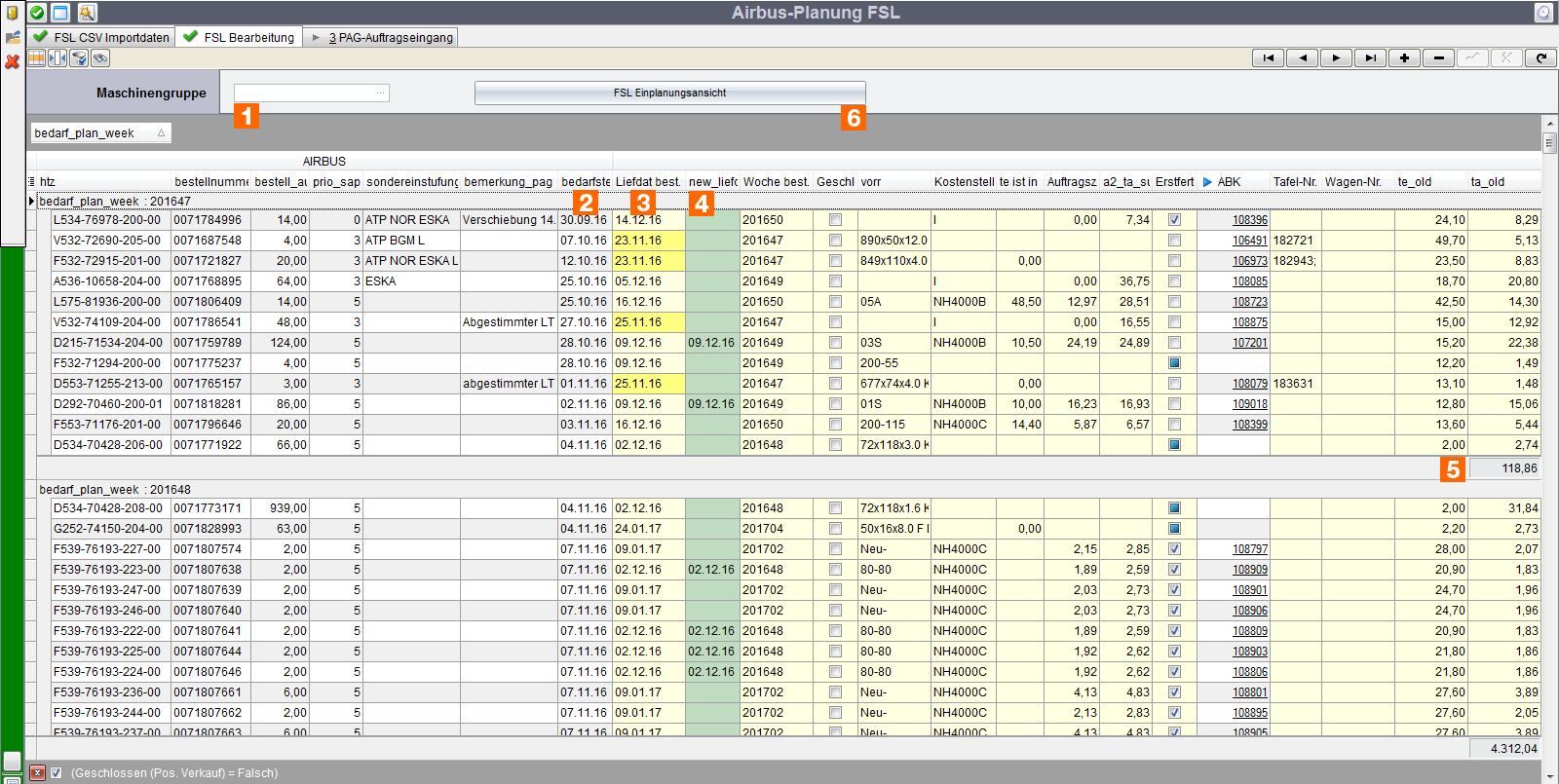Image resolution: width=1559 pixels, height=784 pixels.
Task: Click the green checkmark confirm icon in title bar
Action: pyautogui.click(x=37, y=13)
